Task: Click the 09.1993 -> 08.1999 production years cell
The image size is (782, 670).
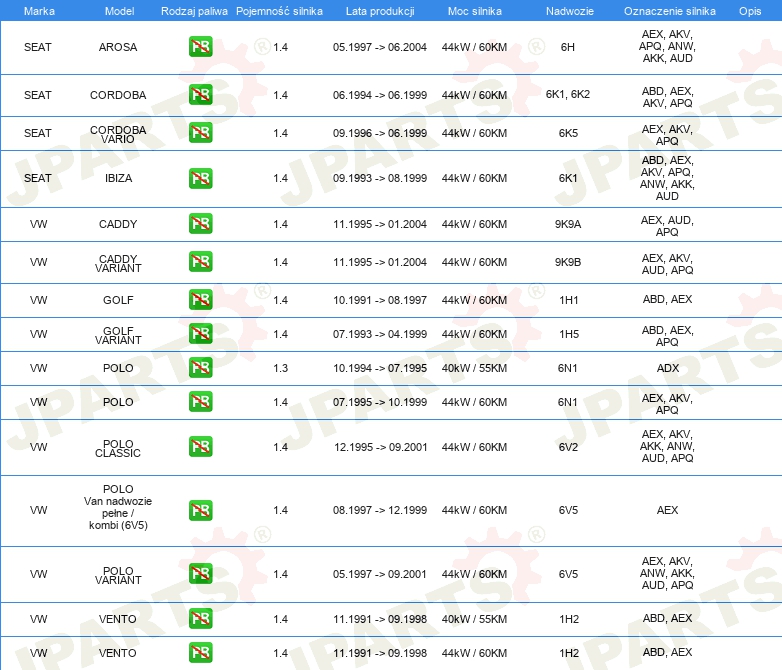Action: click(x=380, y=178)
